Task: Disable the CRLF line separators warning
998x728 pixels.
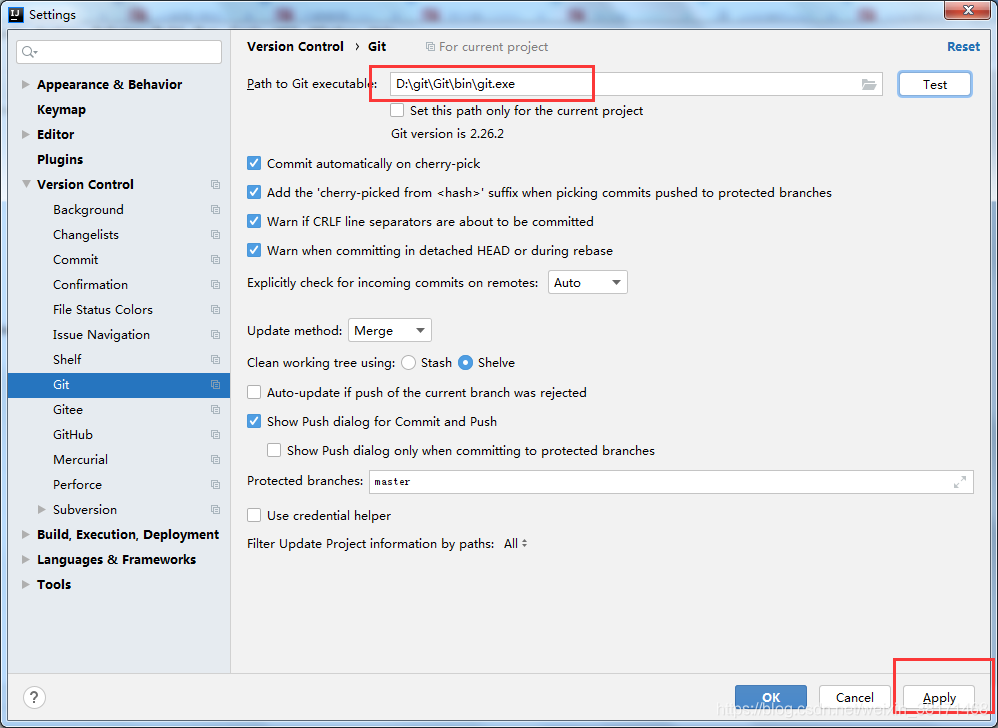Action: point(254,221)
